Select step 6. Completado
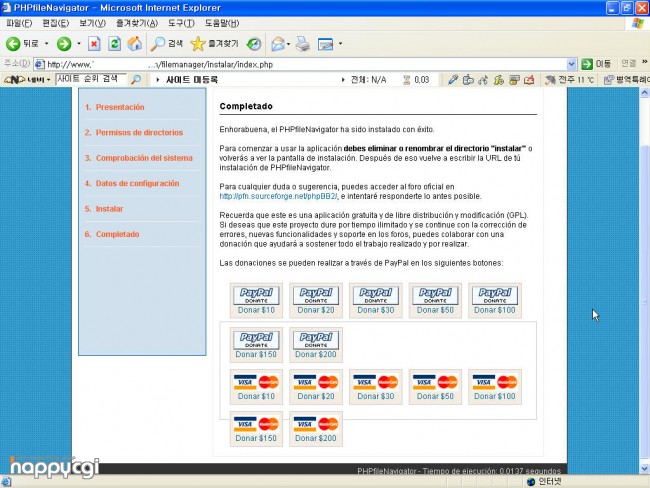 point(112,234)
